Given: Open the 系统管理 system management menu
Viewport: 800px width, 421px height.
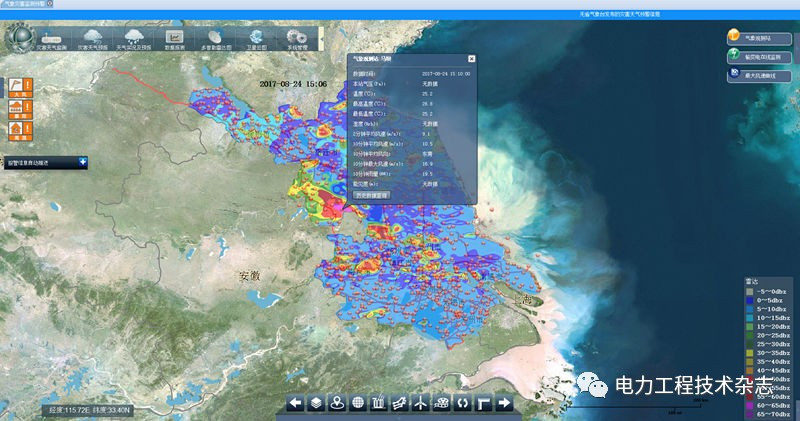Looking at the screenshot, I should coord(297,38).
